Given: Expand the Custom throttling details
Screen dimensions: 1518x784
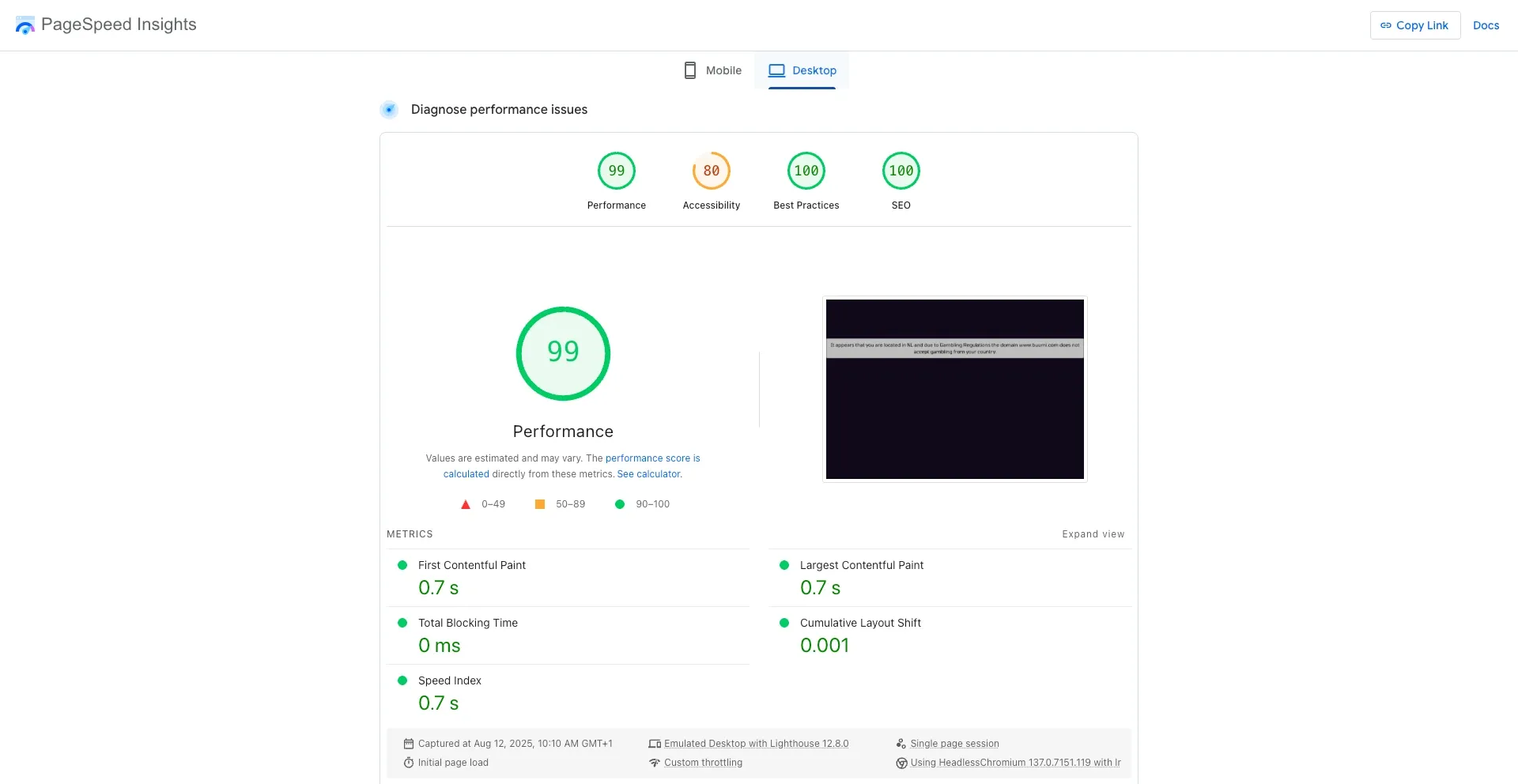Looking at the screenshot, I should pos(703,763).
